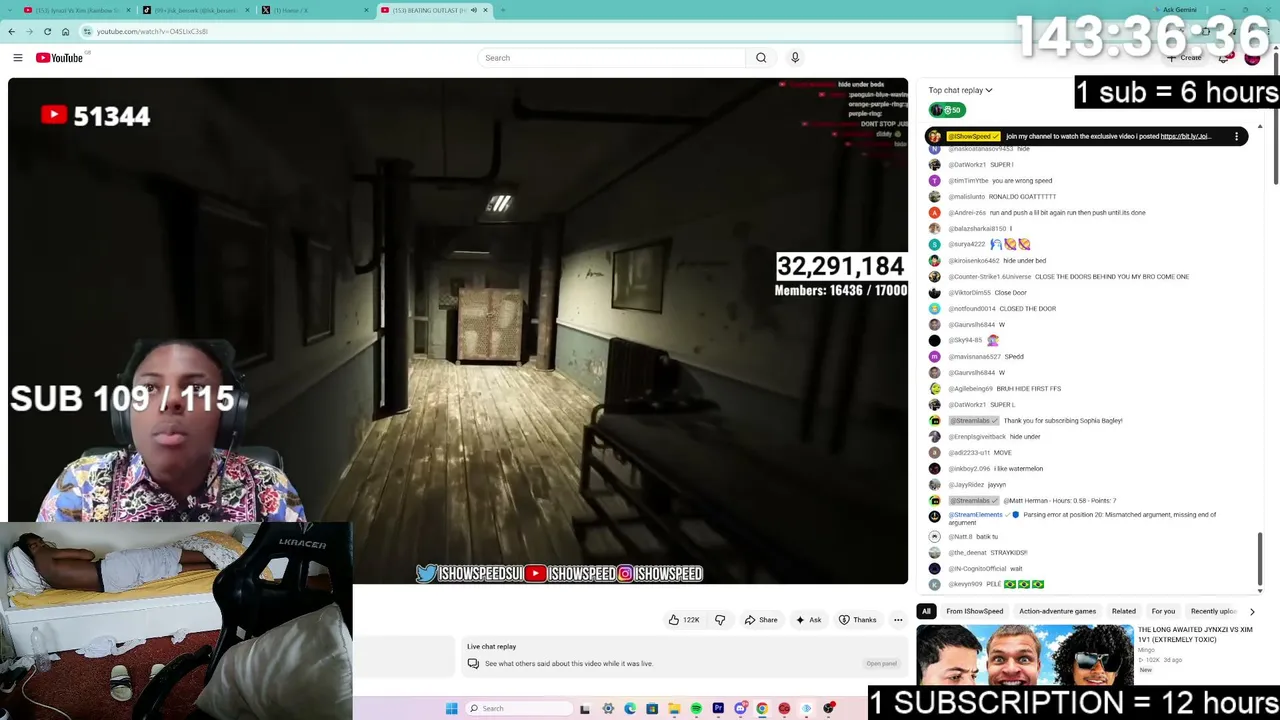Open the browser home page
The height and width of the screenshot is (720, 1280).
(x=65, y=31)
